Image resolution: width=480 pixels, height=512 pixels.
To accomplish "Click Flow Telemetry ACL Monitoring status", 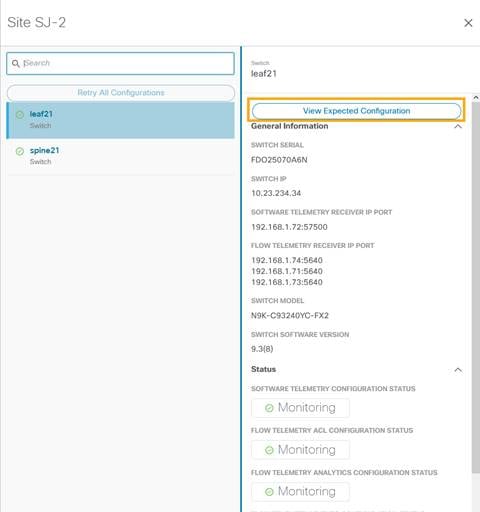I will tap(301, 450).
